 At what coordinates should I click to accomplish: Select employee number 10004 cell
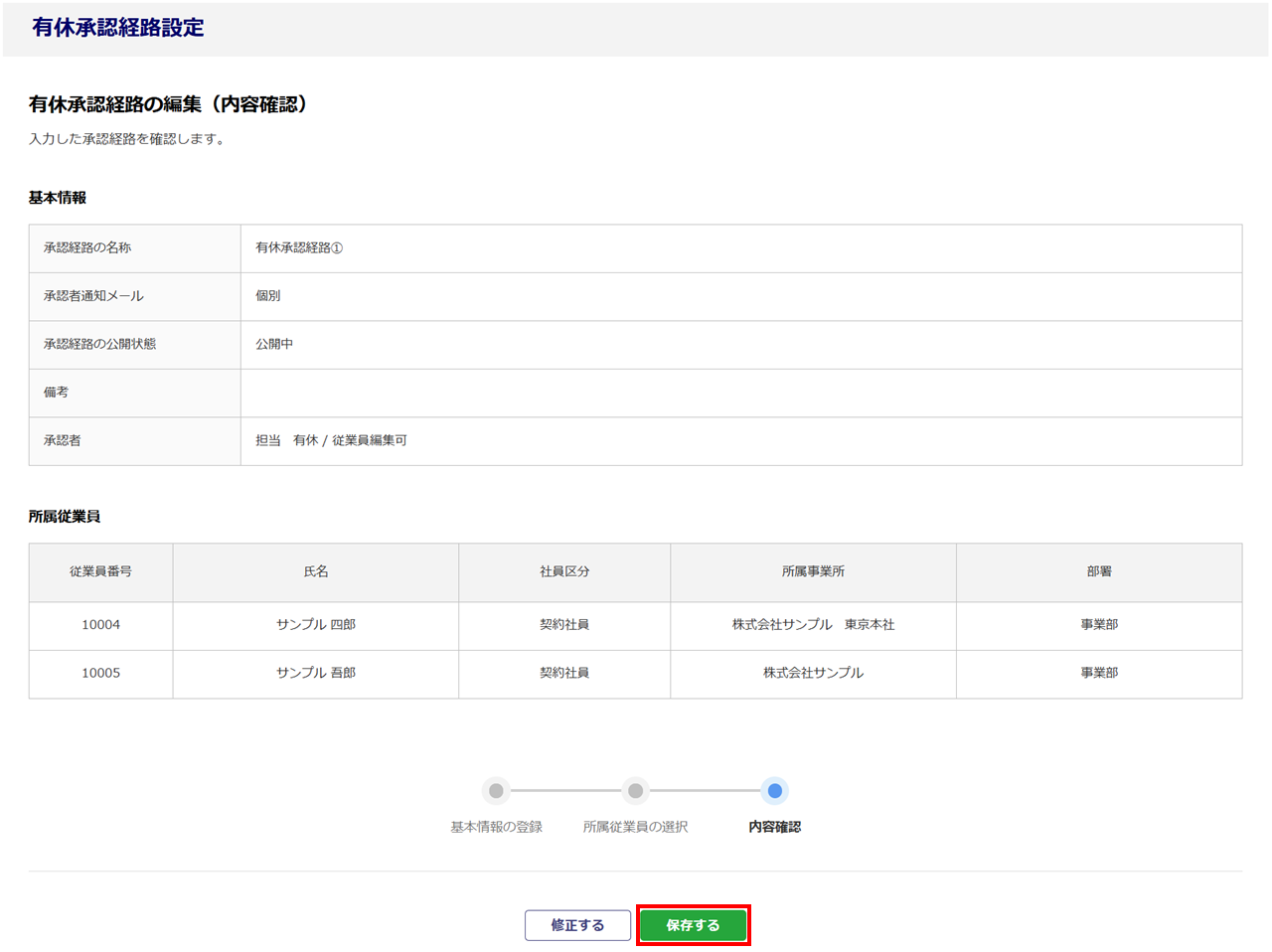tap(100, 625)
